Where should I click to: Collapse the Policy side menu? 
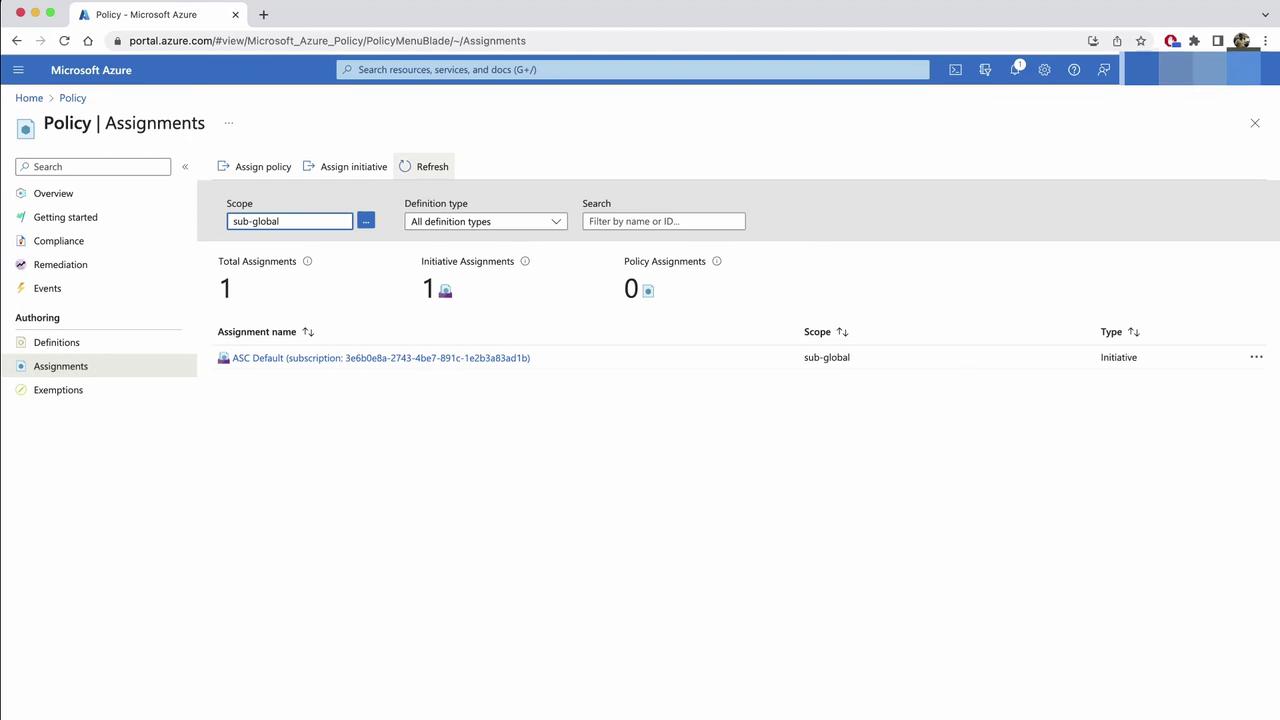[185, 167]
